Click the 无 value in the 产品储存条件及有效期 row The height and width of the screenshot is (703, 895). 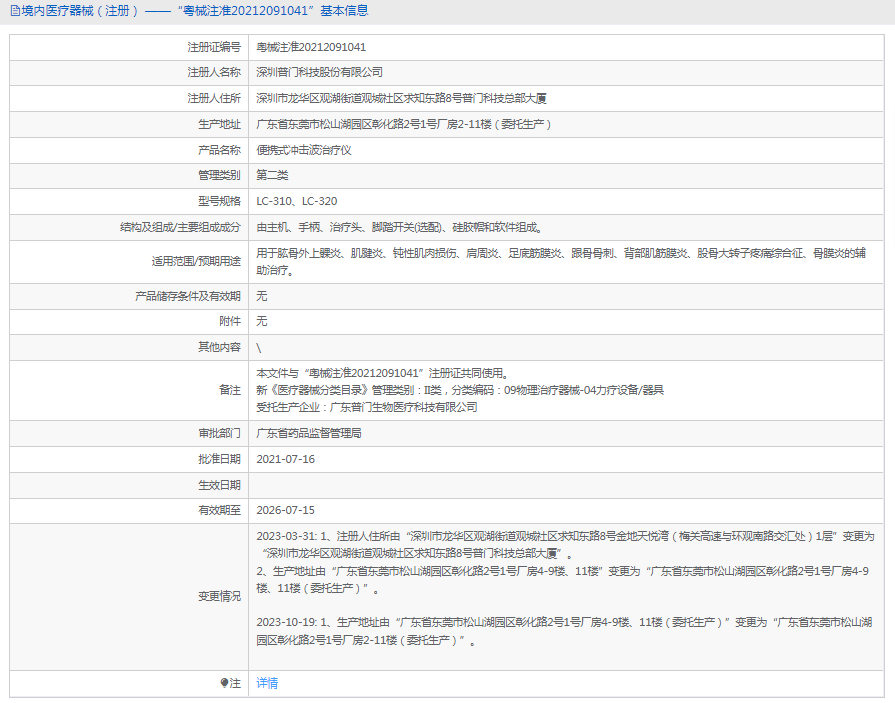261,296
